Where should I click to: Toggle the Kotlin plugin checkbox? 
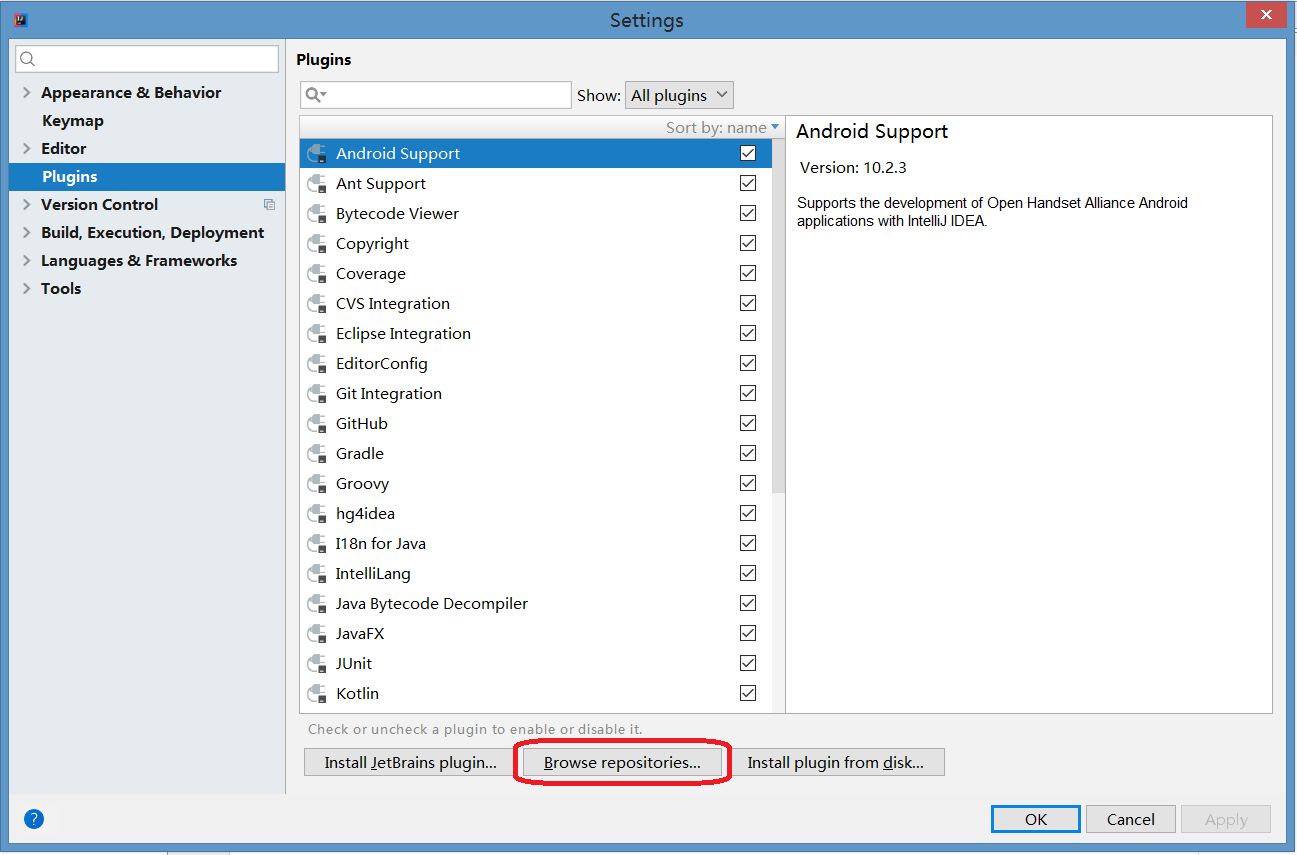(x=748, y=693)
